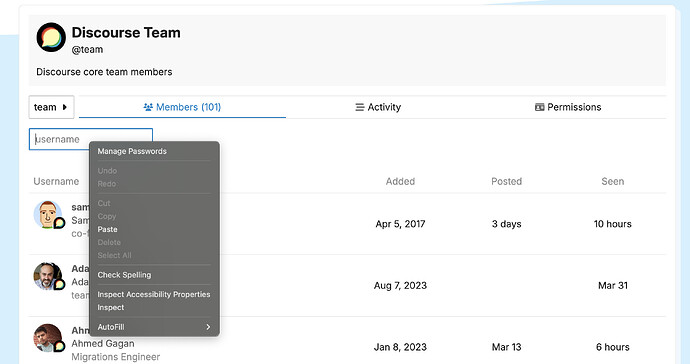
Task: Click the Mar 31 seen value
Action: (x=613, y=286)
